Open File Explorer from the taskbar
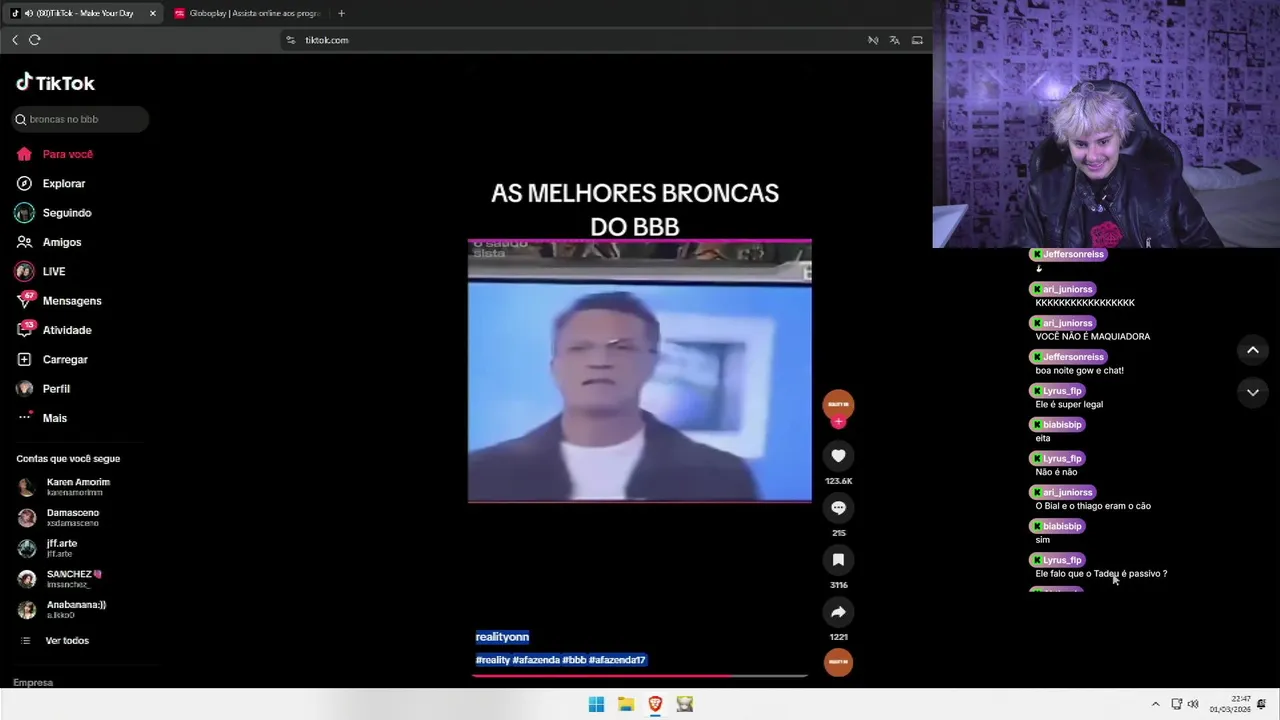This screenshot has width=1280, height=720. (626, 704)
